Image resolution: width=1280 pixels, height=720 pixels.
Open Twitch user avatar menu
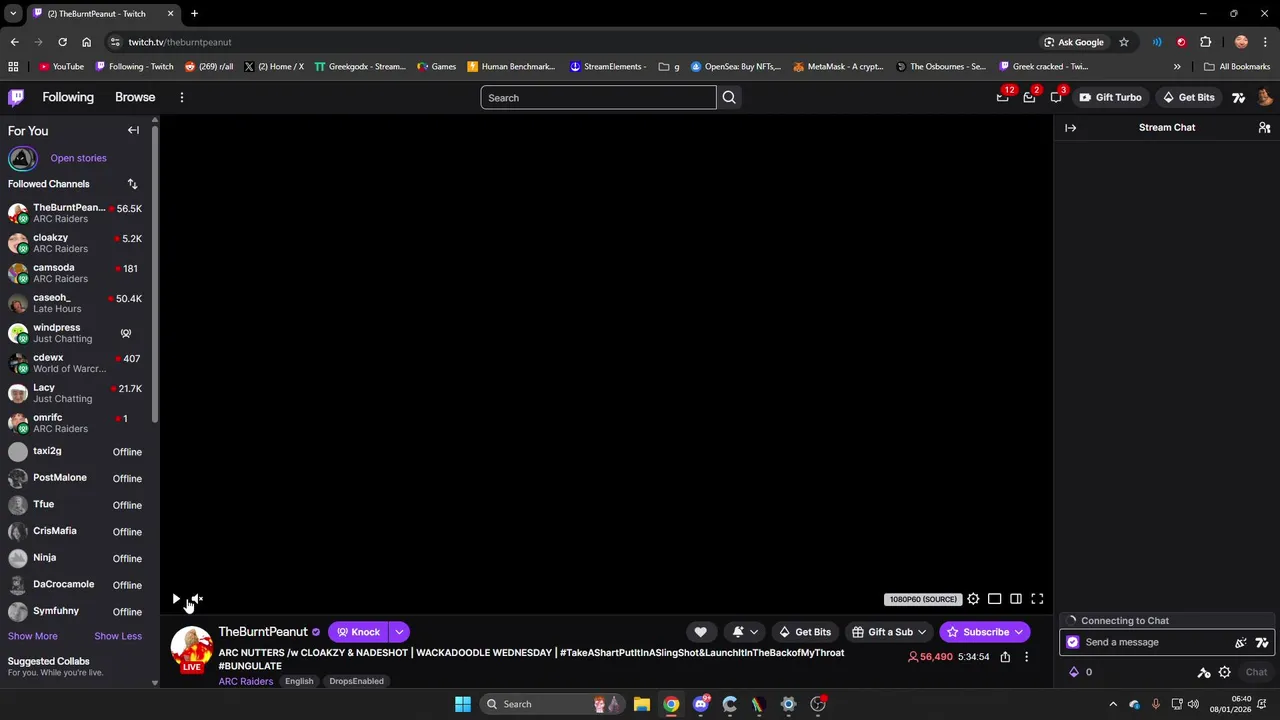pos(1264,97)
